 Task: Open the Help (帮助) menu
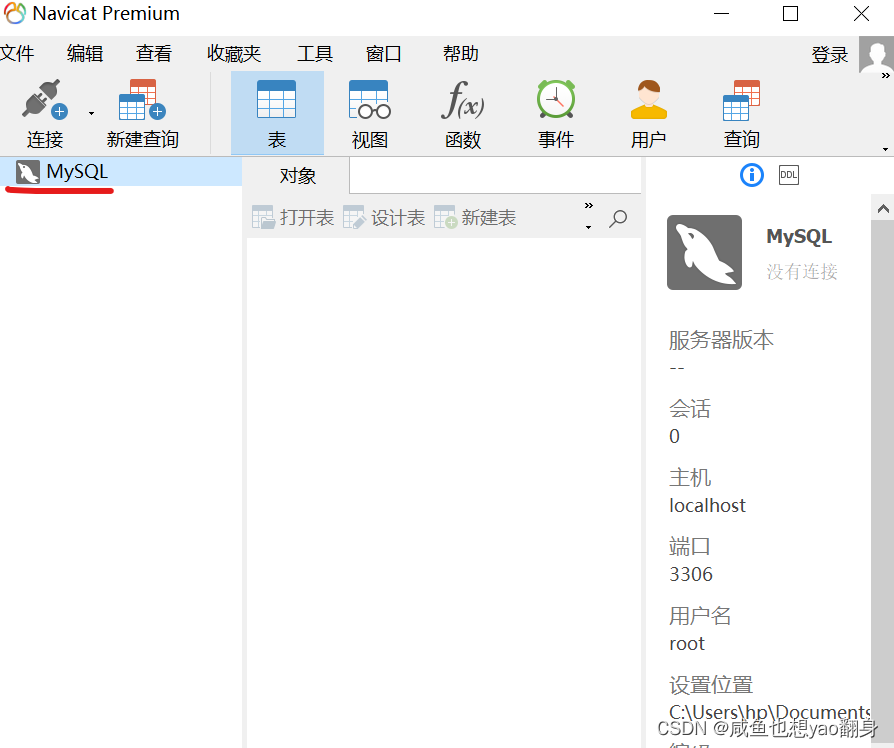click(461, 54)
